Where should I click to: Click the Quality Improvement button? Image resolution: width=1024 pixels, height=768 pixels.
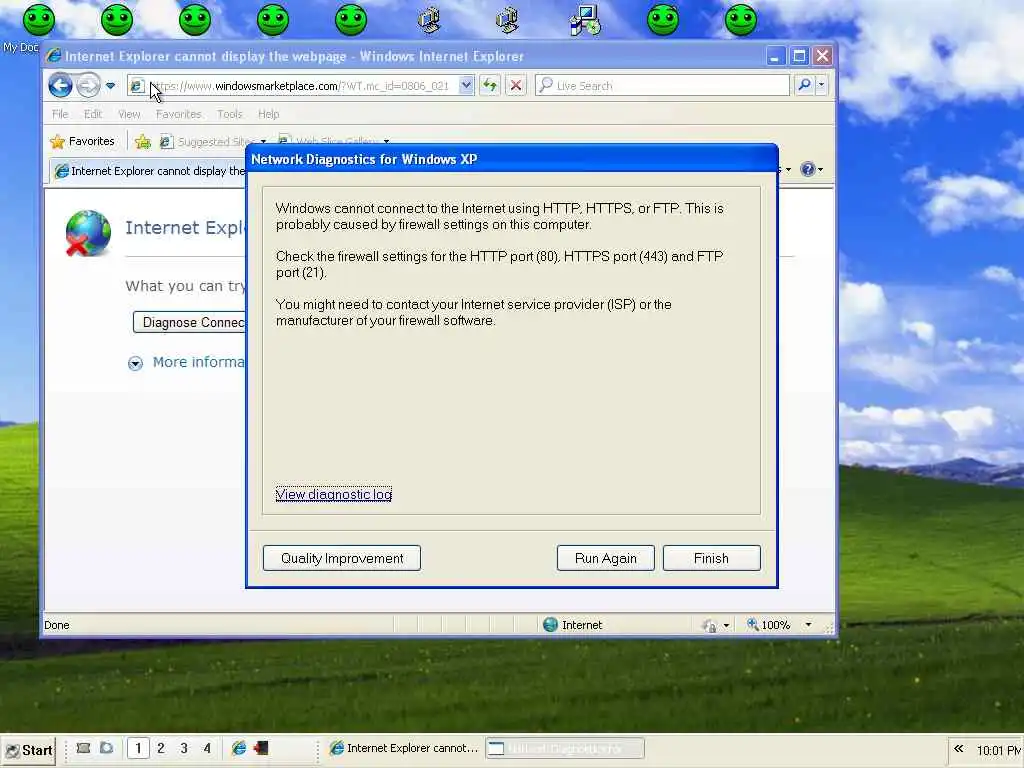[342, 558]
